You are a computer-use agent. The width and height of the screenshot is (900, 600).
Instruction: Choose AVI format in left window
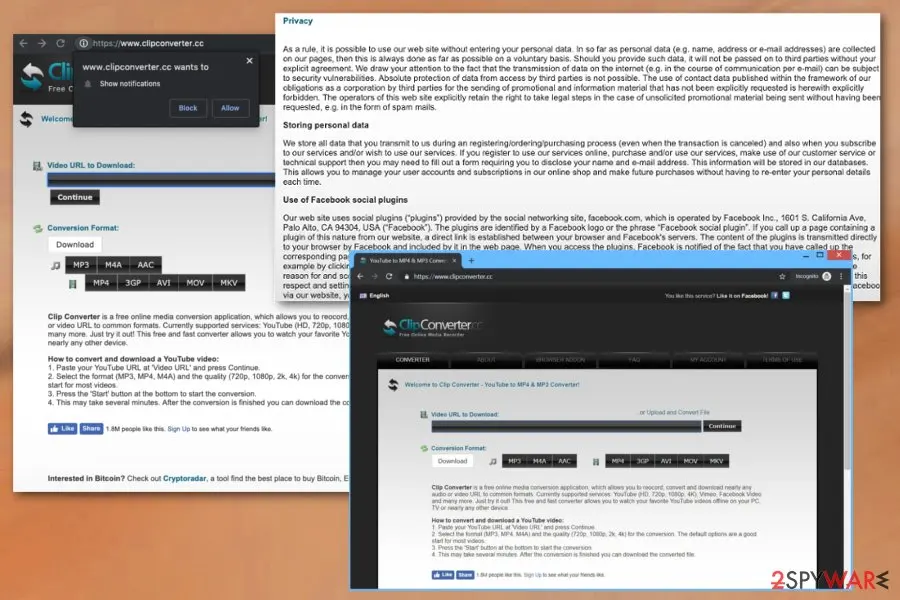pos(164,282)
